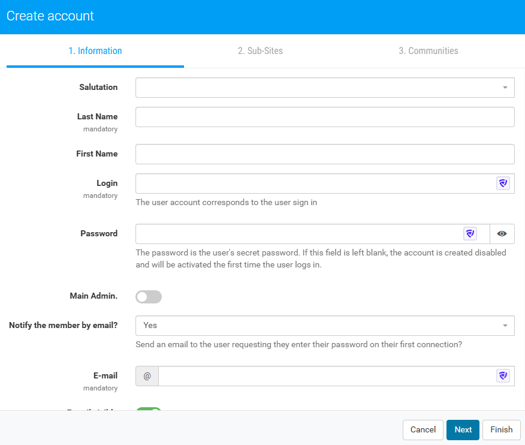The width and height of the screenshot is (525, 445).
Task: Click the Cancel button
Action: [x=423, y=430]
